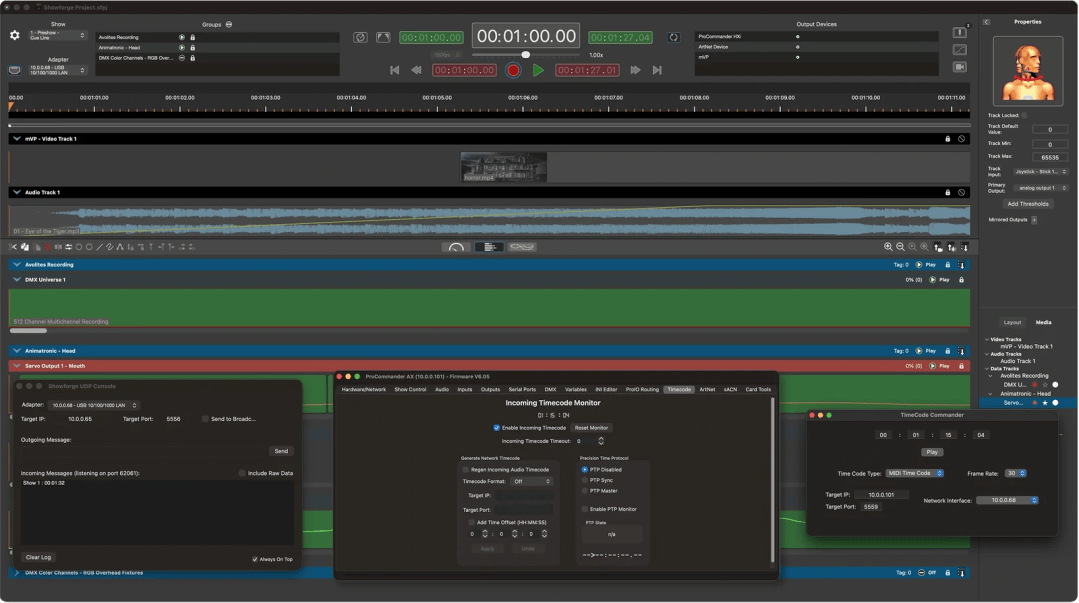Switch to the waveform view mode button
This screenshot has width=1079, height=603.
click(x=522, y=247)
